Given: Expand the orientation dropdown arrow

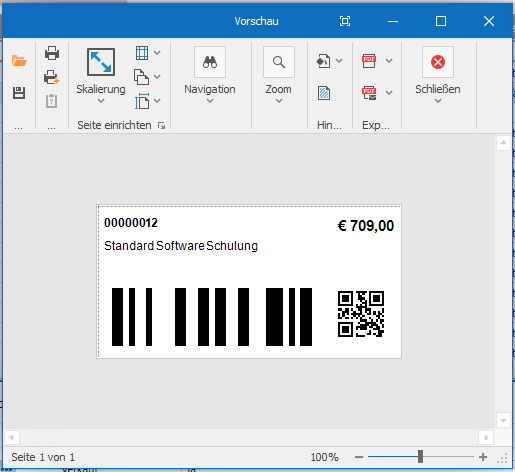Looking at the screenshot, I should [157, 77].
